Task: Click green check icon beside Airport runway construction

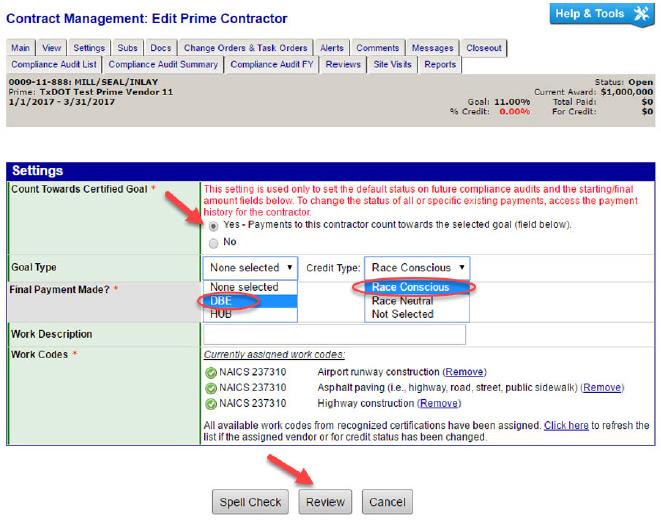Action: pos(210,371)
